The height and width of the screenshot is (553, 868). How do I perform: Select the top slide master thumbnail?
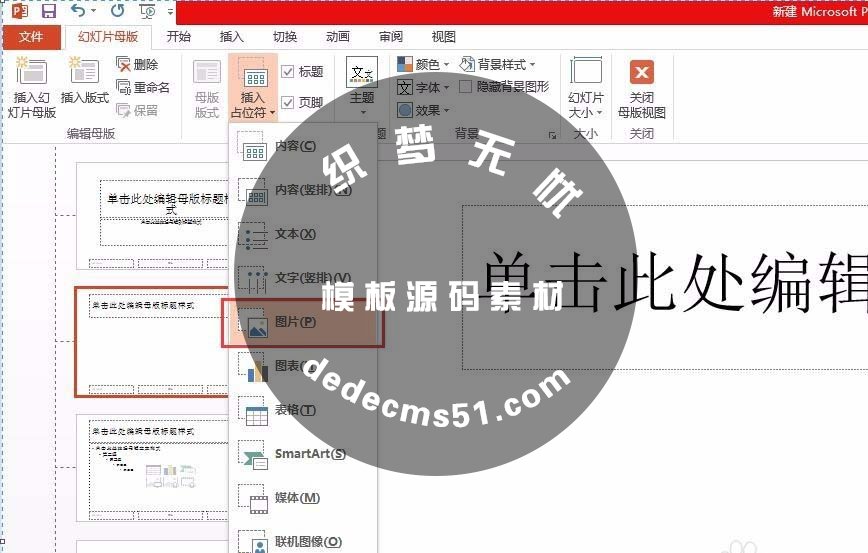152,216
